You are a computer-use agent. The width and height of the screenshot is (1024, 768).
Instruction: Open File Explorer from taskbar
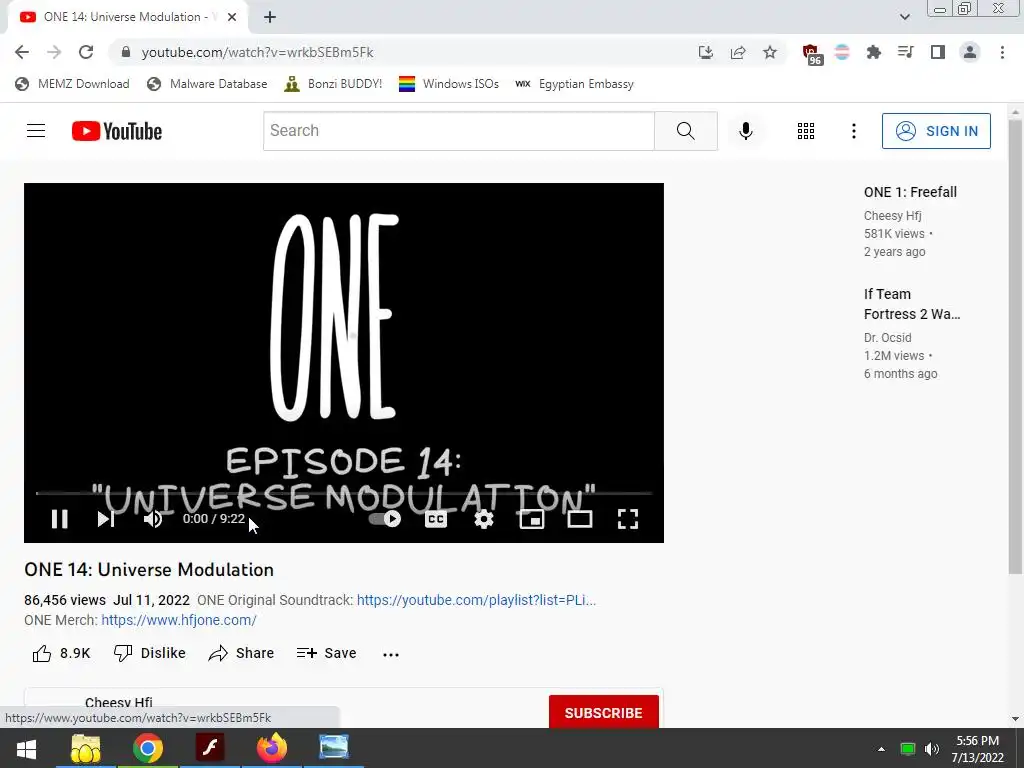coord(86,748)
